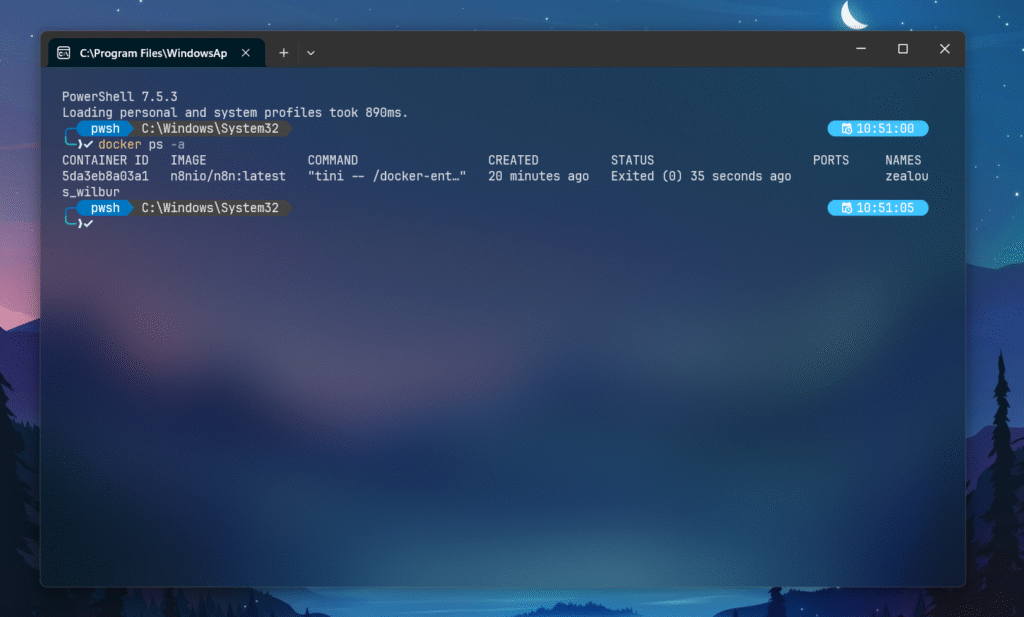This screenshot has width=1024, height=617.
Task: Click the 10:51:00 timestamp badge
Action: coord(878,129)
